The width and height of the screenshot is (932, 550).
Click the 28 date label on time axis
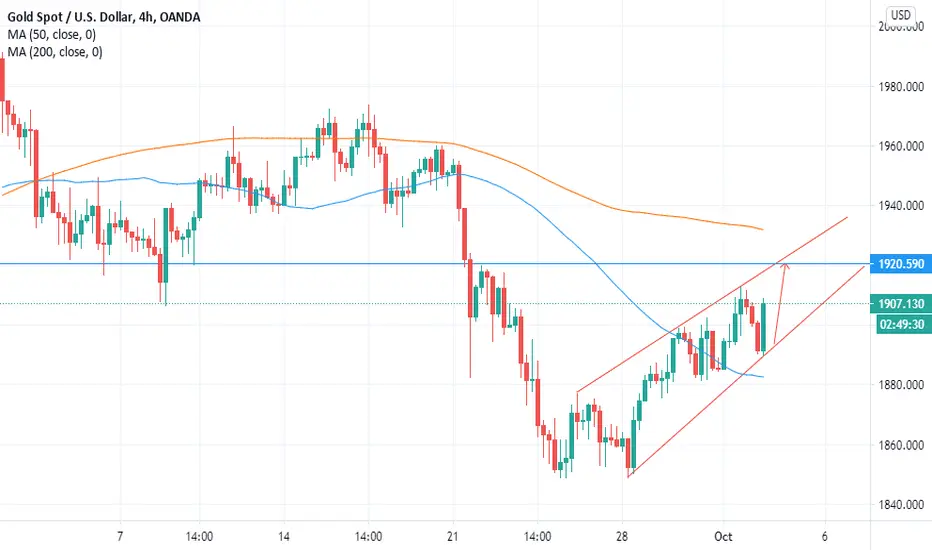click(622, 536)
